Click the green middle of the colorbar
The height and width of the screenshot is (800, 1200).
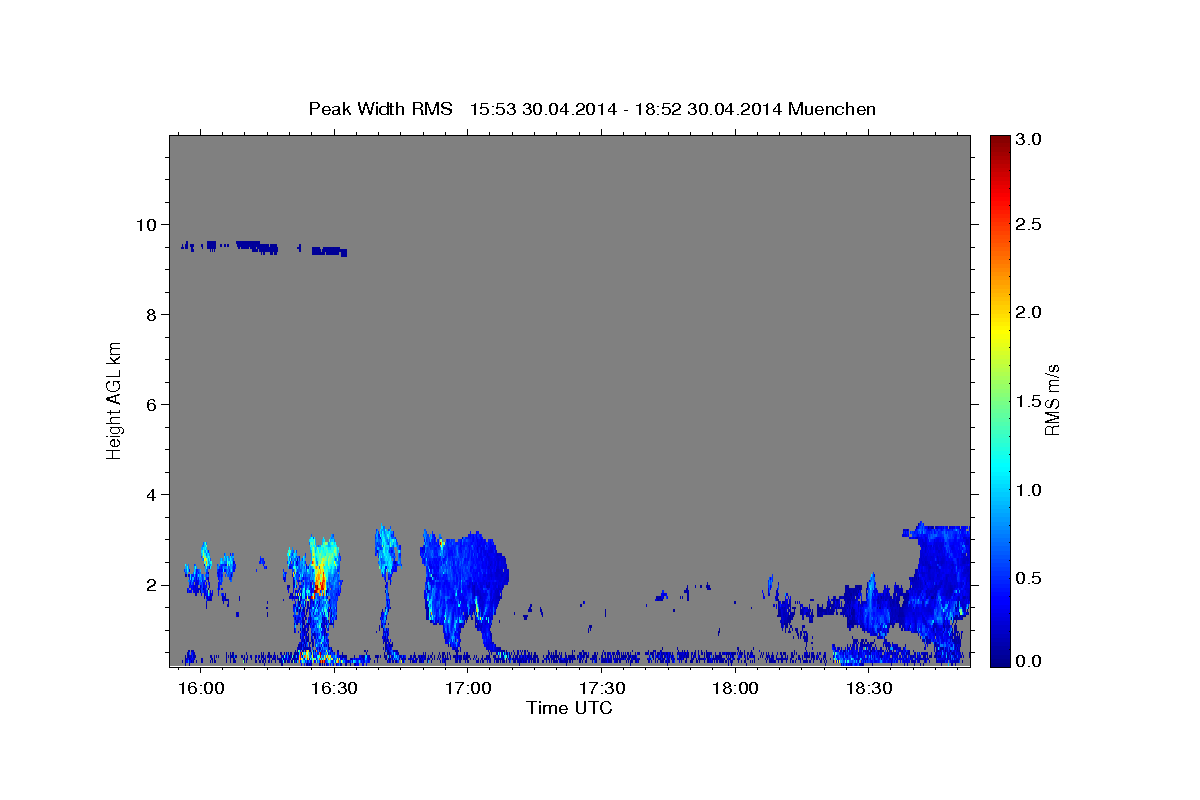tap(999, 400)
